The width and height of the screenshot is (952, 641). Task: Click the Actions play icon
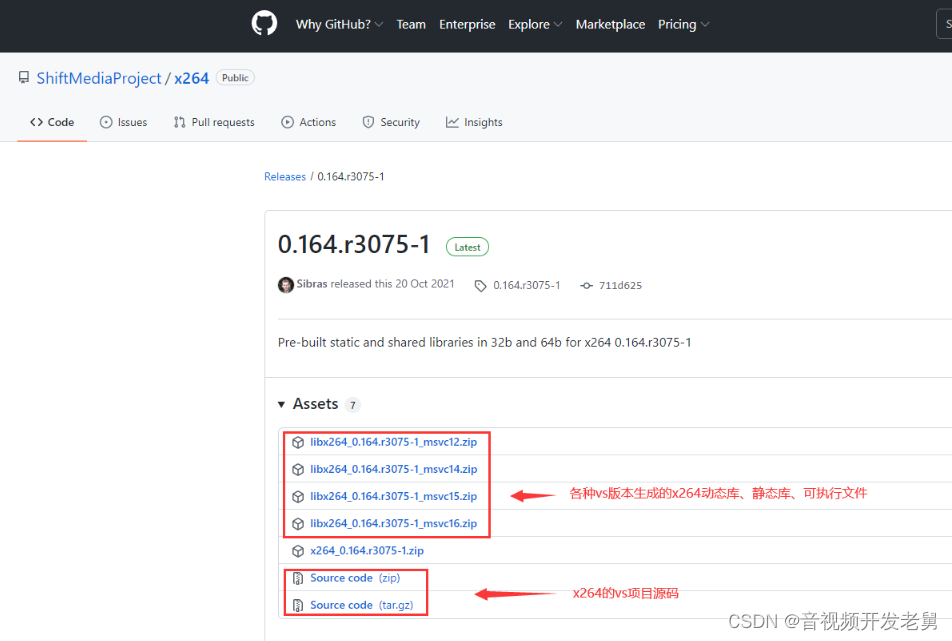pyautogui.click(x=287, y=122)
